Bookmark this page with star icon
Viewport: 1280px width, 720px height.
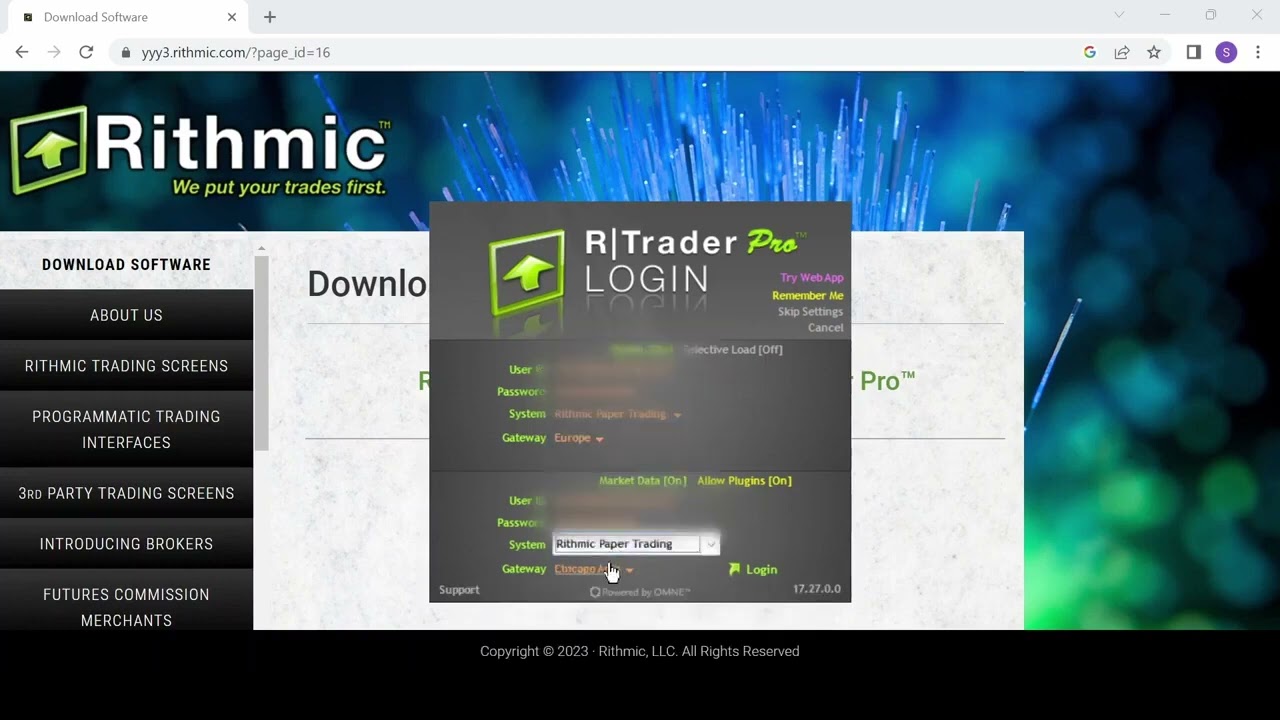(x=1154, y=52)
